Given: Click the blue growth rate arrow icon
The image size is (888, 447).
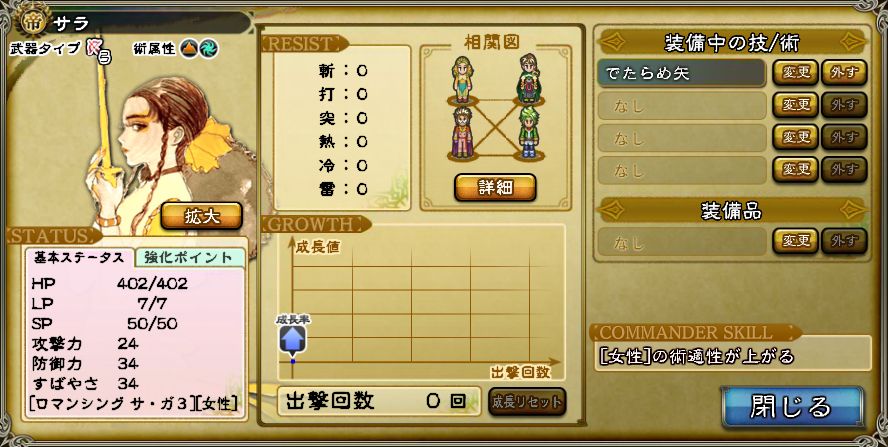Looking at the screenshot, I should (293, 340).
